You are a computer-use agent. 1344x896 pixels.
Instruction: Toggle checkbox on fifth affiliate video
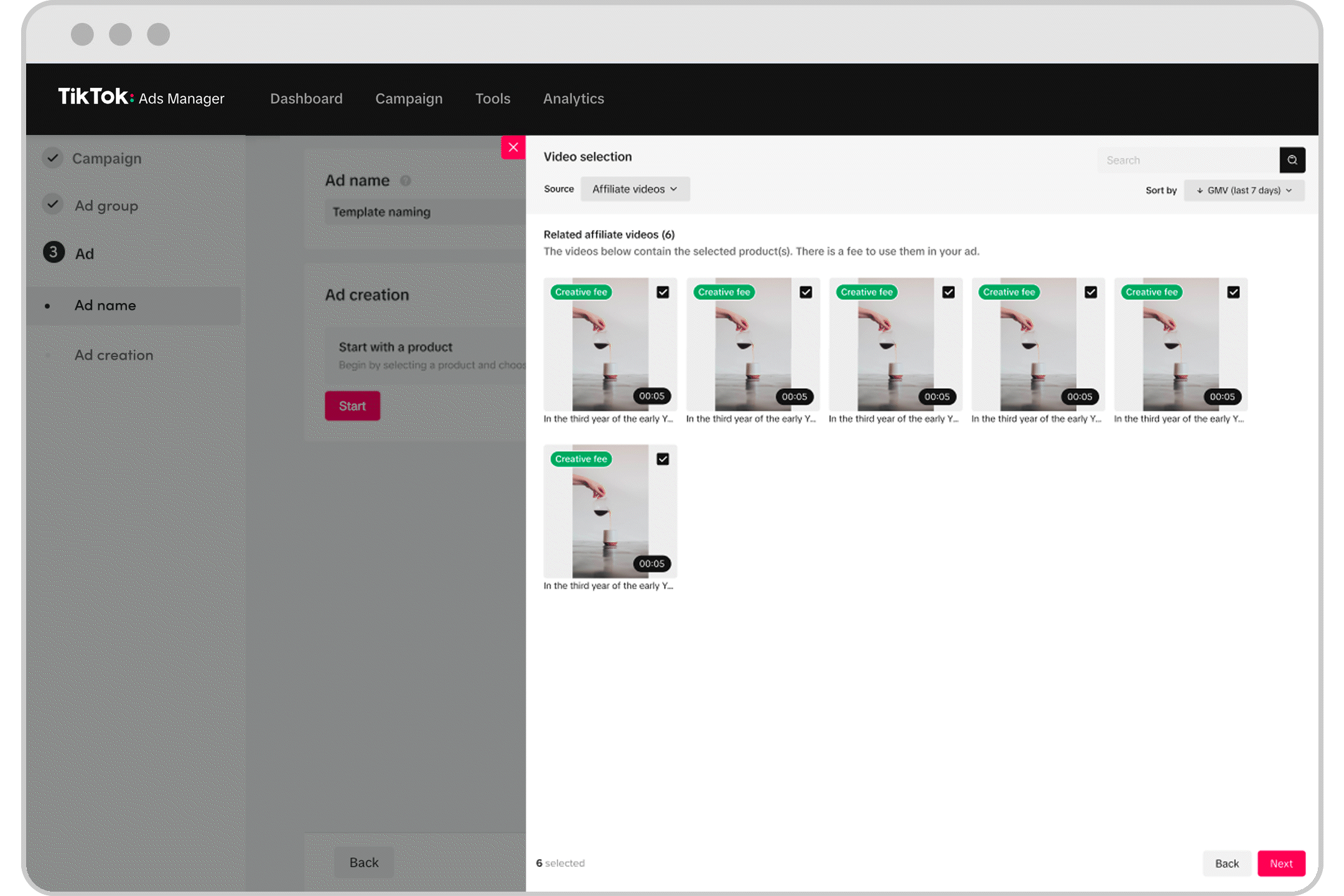coord(1233,292)
